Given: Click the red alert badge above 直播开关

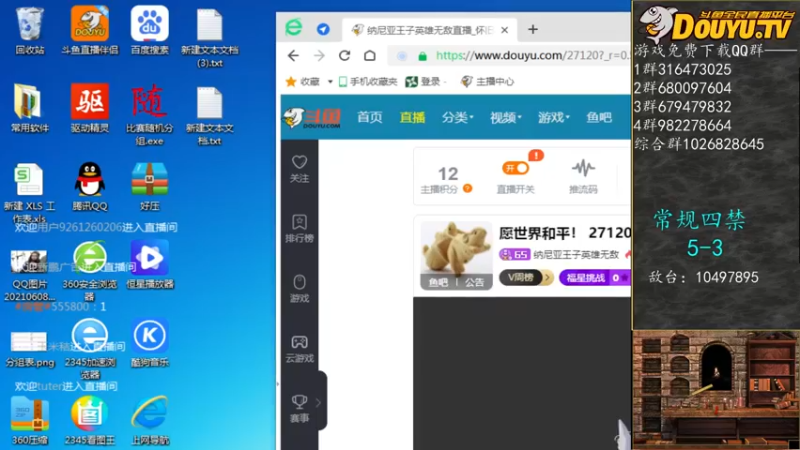Looking at the screenshot, I should pos(536,155).
